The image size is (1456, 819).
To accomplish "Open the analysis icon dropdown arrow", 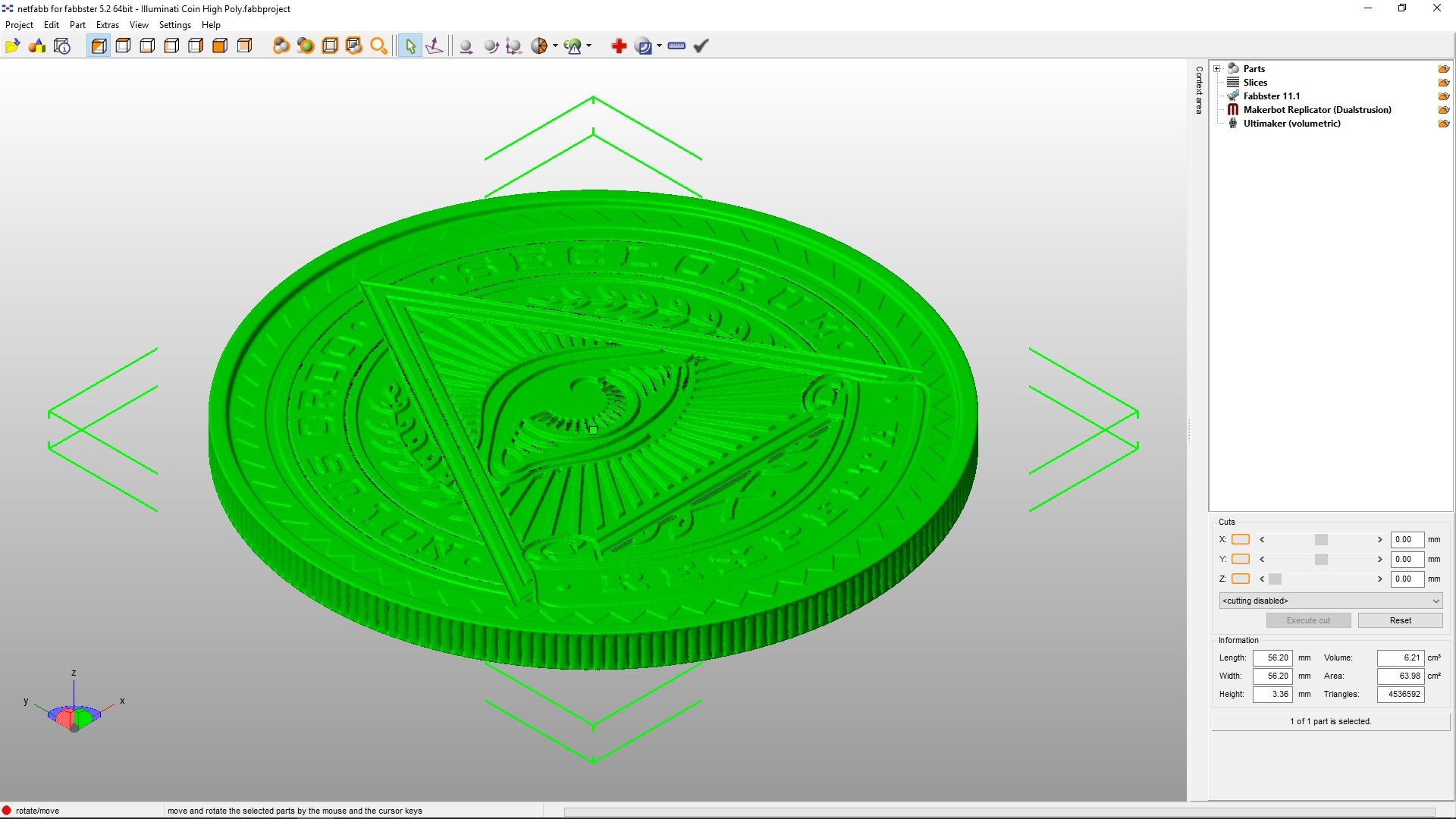I will click(589, 46).
